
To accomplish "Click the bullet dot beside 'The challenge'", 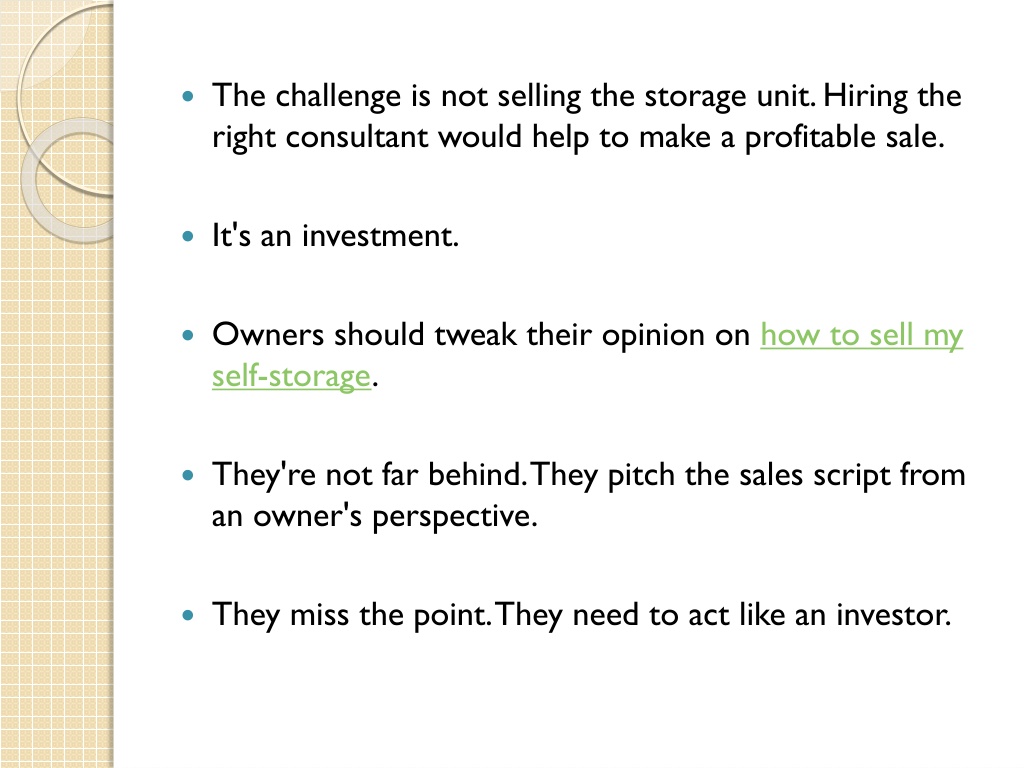I will point(188,97).
